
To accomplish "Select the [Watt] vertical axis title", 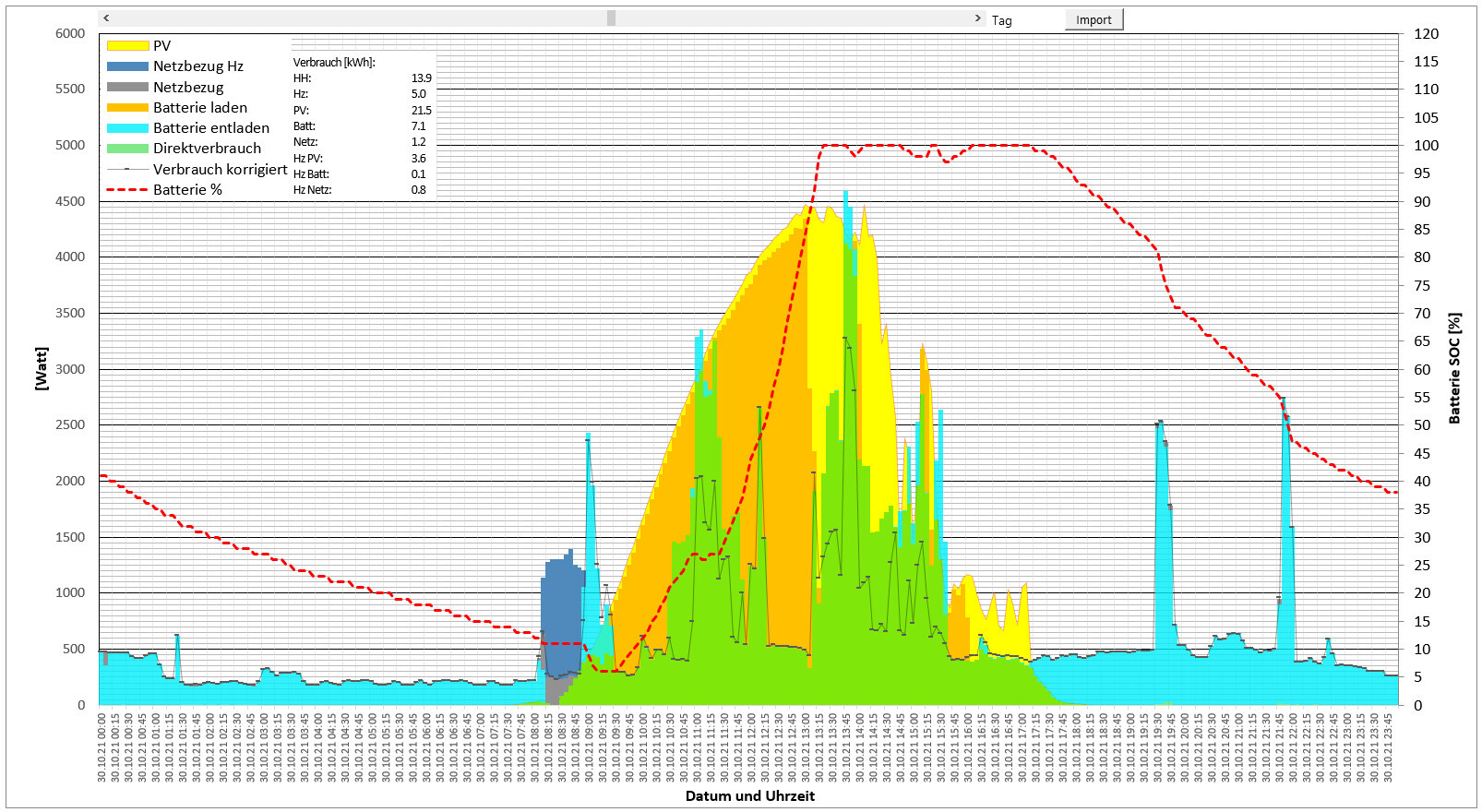I will coord(41,368).
